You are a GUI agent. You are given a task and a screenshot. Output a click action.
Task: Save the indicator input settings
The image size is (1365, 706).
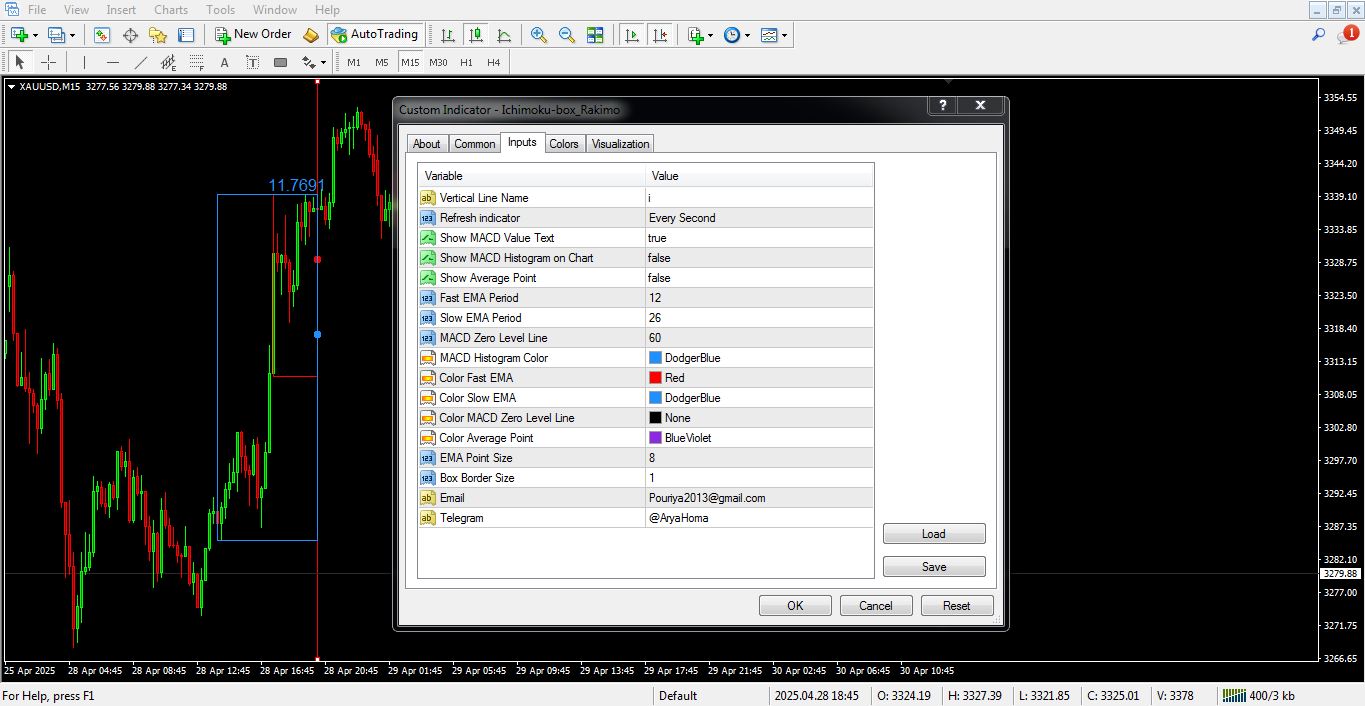(933, 566)
